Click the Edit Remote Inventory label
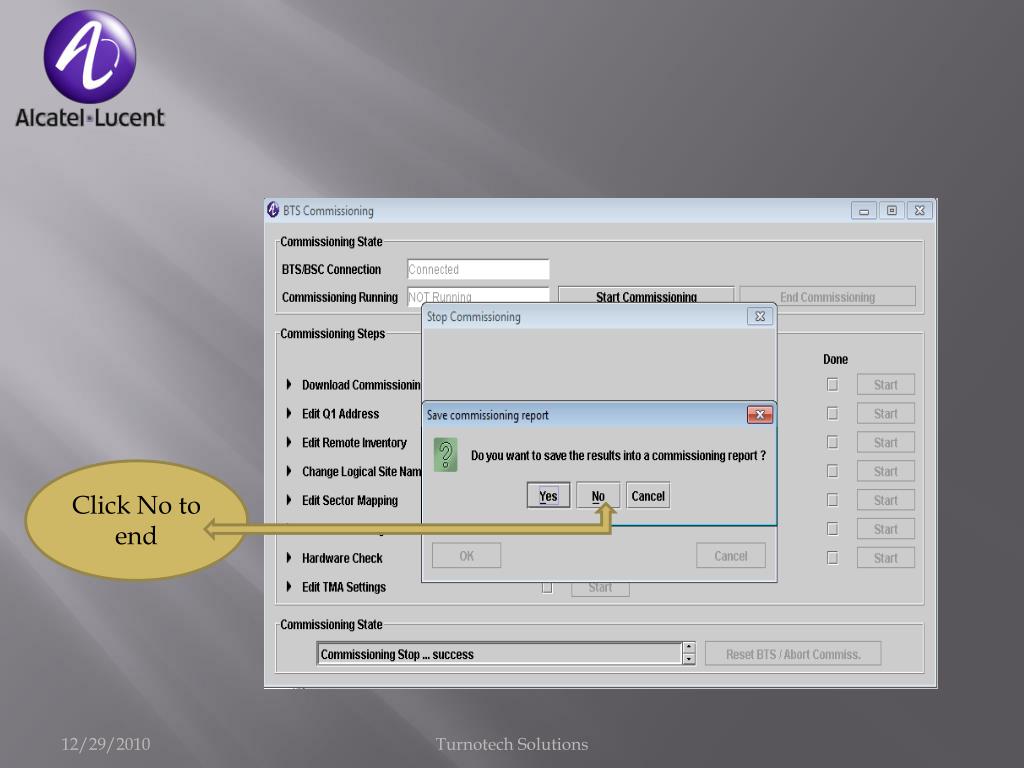1024x768 pixels. 354,442
